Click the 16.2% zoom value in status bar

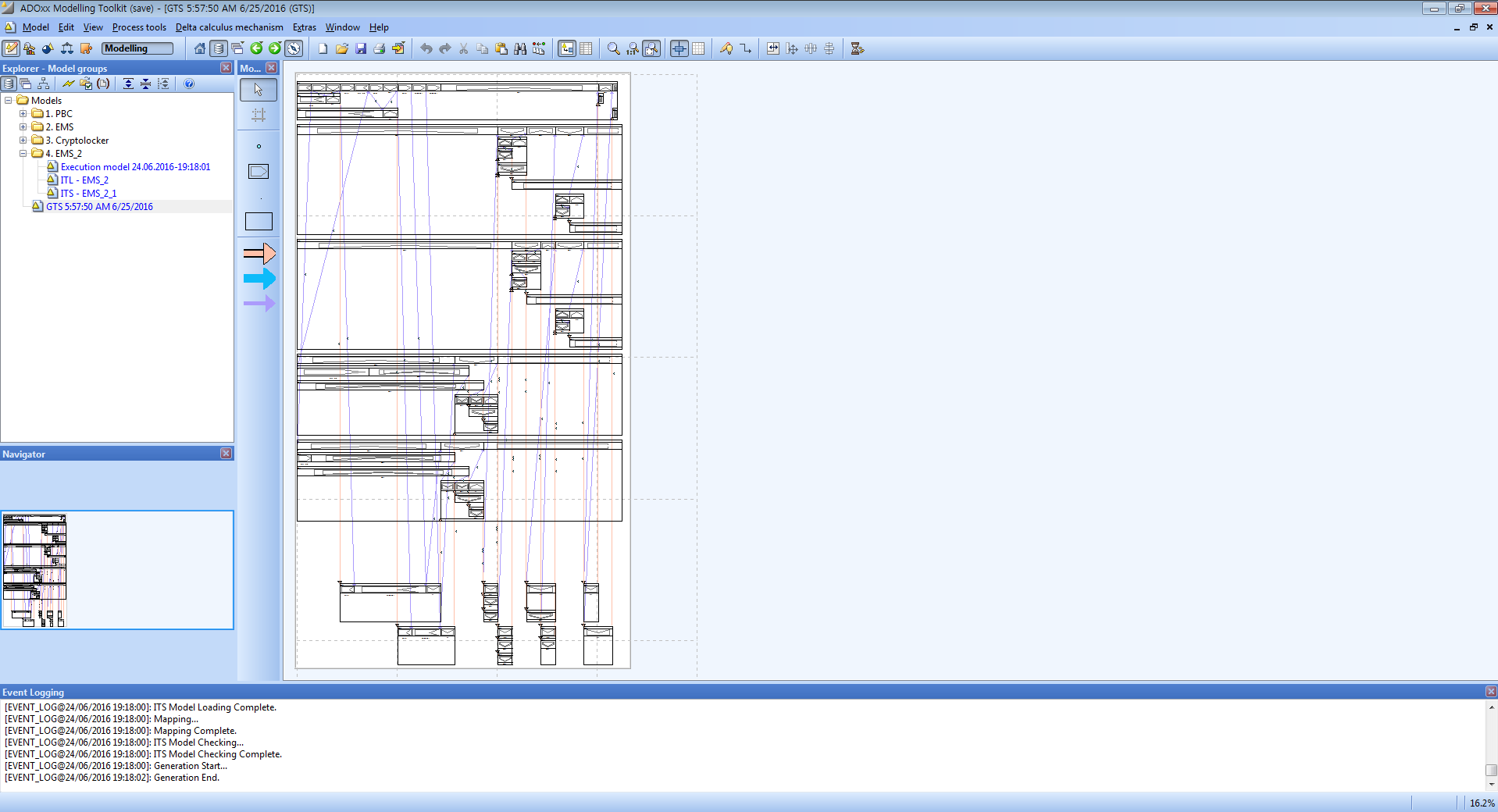pyautogui.click(x=1482, y=803)
